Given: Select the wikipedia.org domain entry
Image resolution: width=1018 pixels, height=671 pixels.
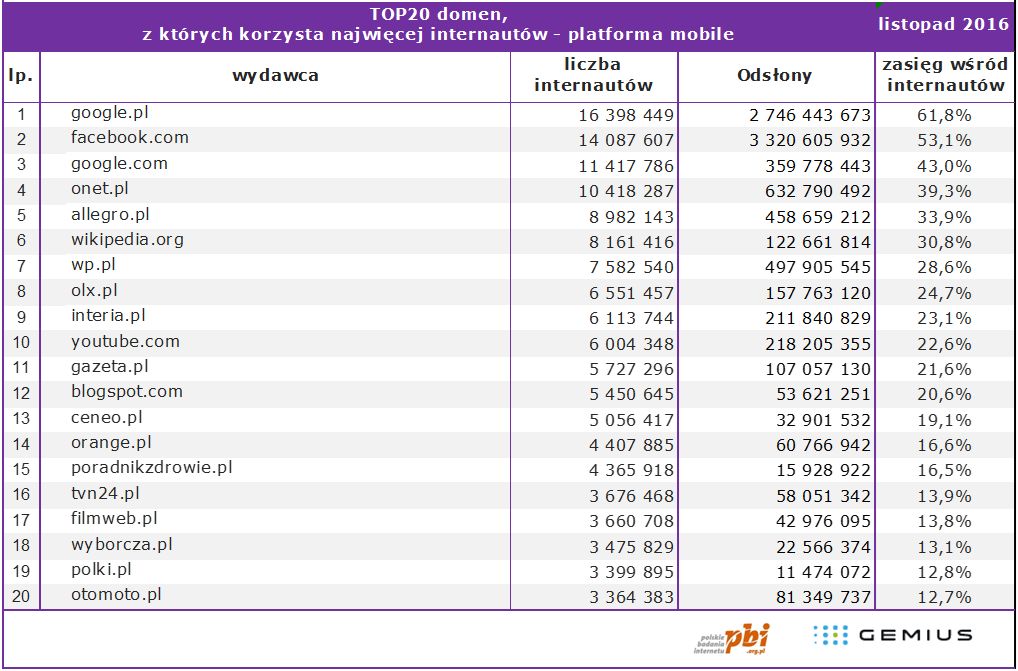Looking at the screenshot, I should pos(127,239).
